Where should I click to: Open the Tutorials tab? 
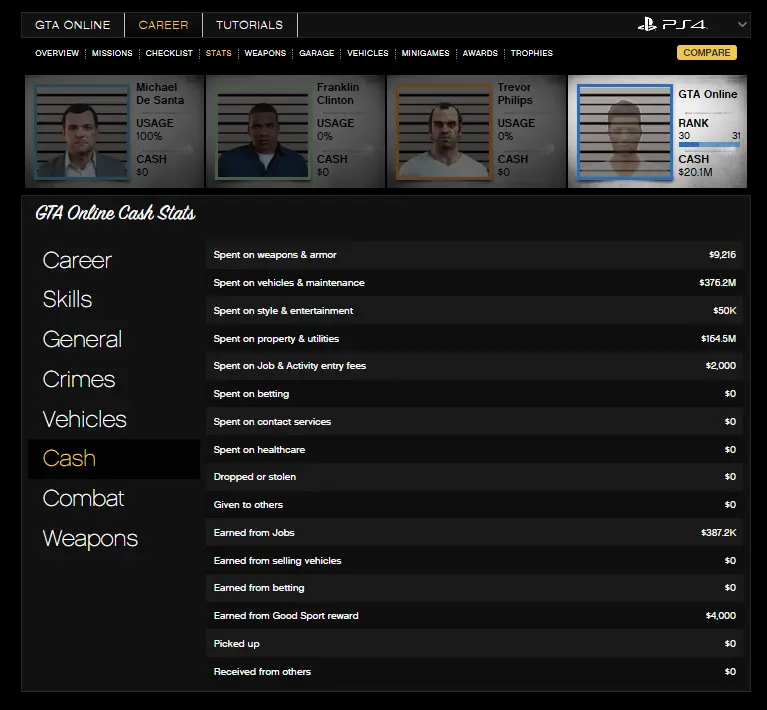tap(249, 25)
